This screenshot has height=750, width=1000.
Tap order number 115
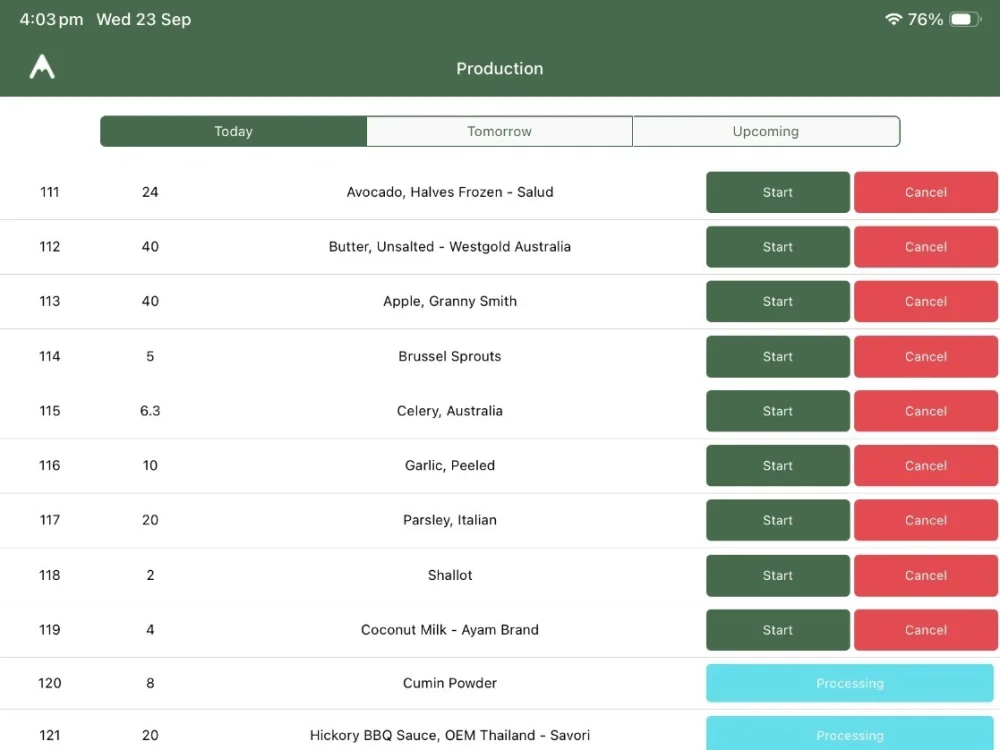coord(50,411)
